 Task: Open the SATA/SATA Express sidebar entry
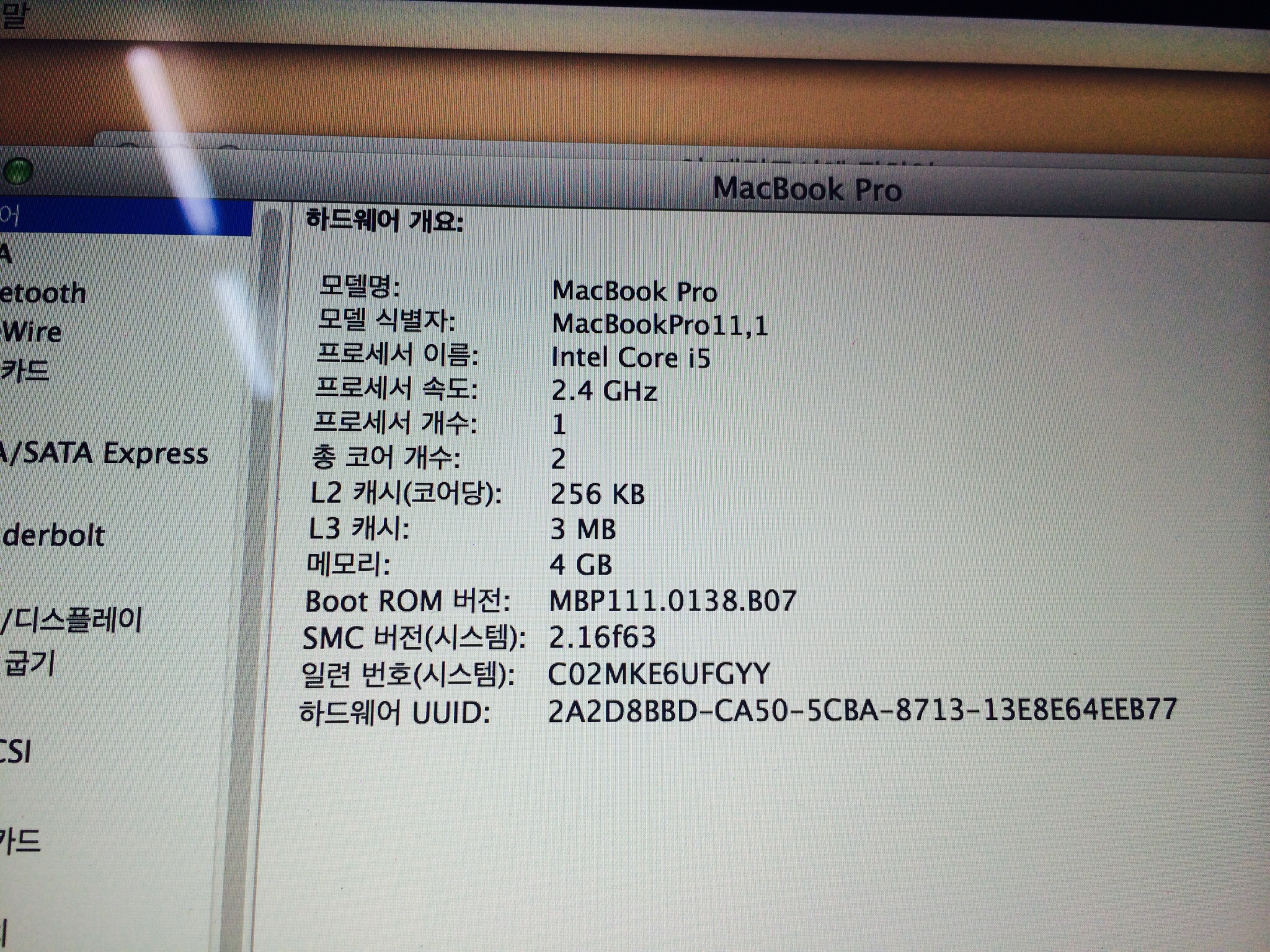104,454
